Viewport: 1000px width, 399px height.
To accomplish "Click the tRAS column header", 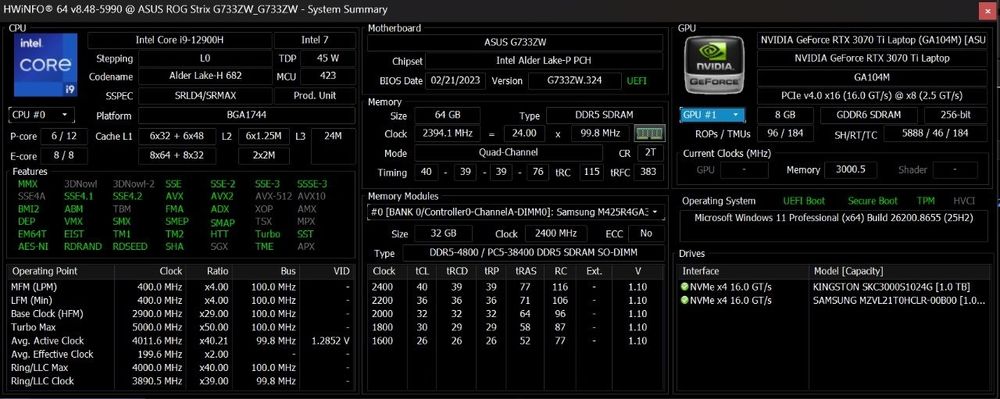I will [526, 271].
